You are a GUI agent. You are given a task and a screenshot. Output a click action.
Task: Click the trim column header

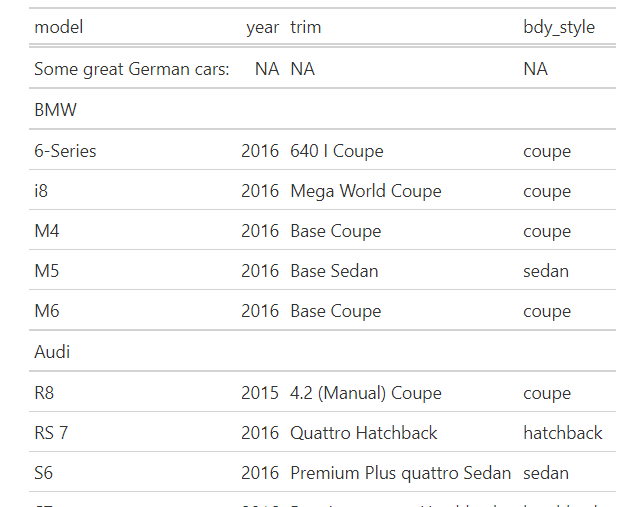pyautogui.click(x=306, y=27)
